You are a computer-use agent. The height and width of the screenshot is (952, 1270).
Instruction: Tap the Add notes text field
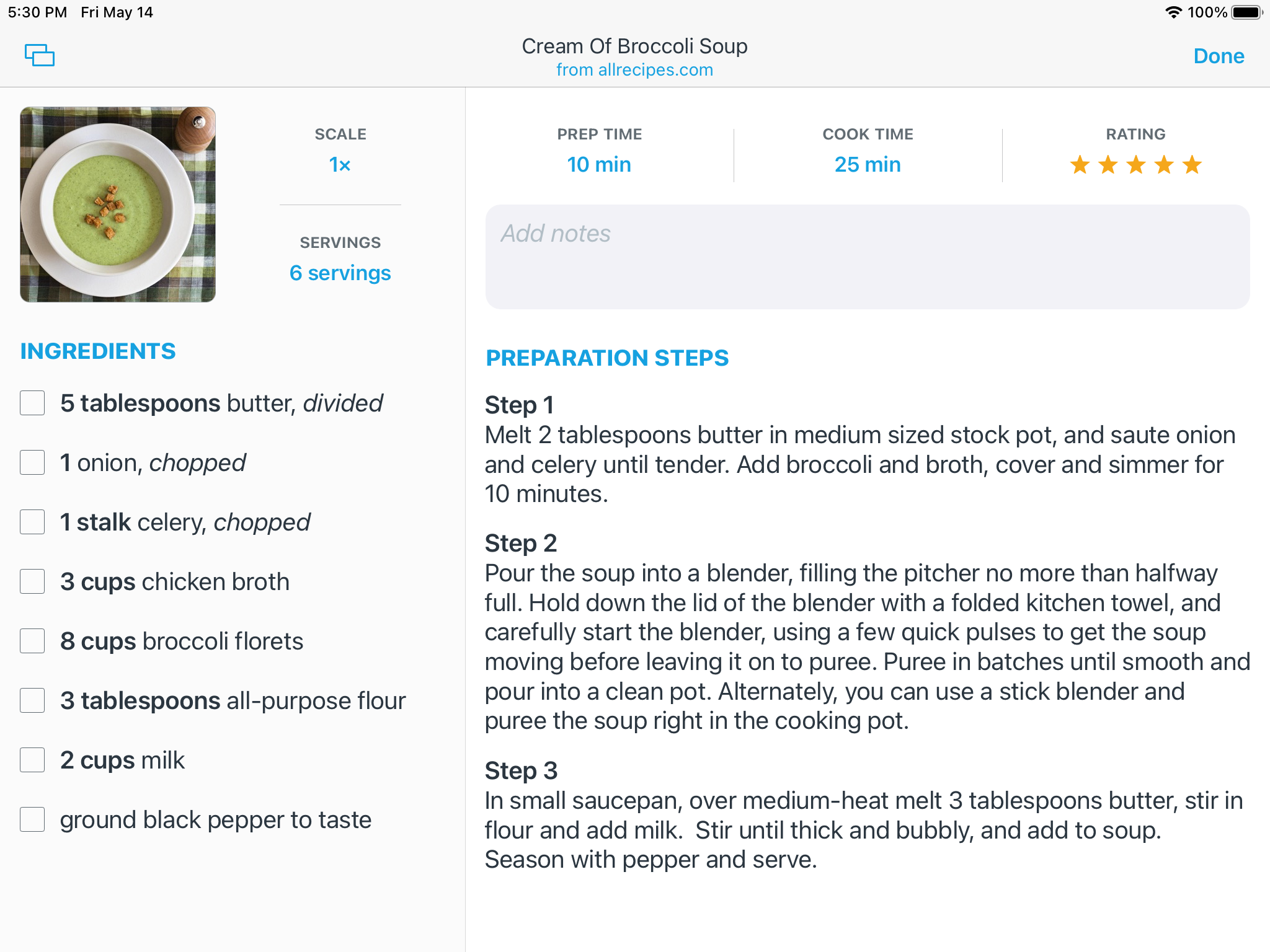click(x=867, y=257)
